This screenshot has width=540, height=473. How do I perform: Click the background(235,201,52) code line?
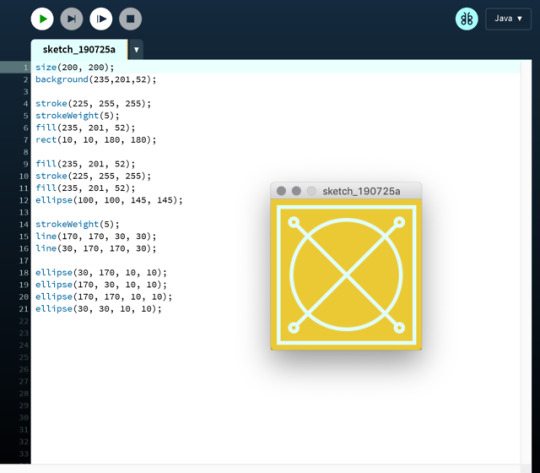(96, 80)
